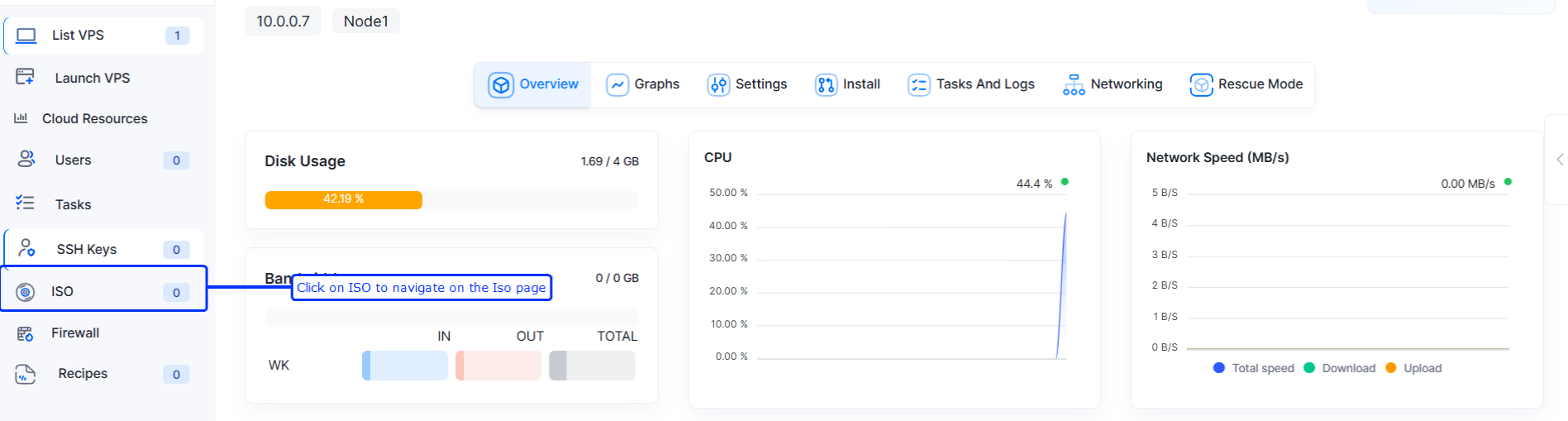Viewport: 1568px width, 421px height.
Task: Click the List VPS laptop icon
Action: click(26, 36)
